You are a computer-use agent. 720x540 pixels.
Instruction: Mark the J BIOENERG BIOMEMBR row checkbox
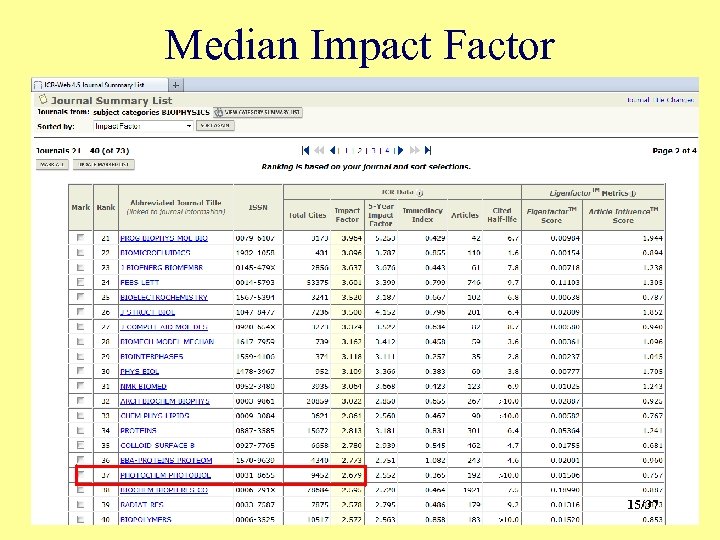(x=80, y=267)
